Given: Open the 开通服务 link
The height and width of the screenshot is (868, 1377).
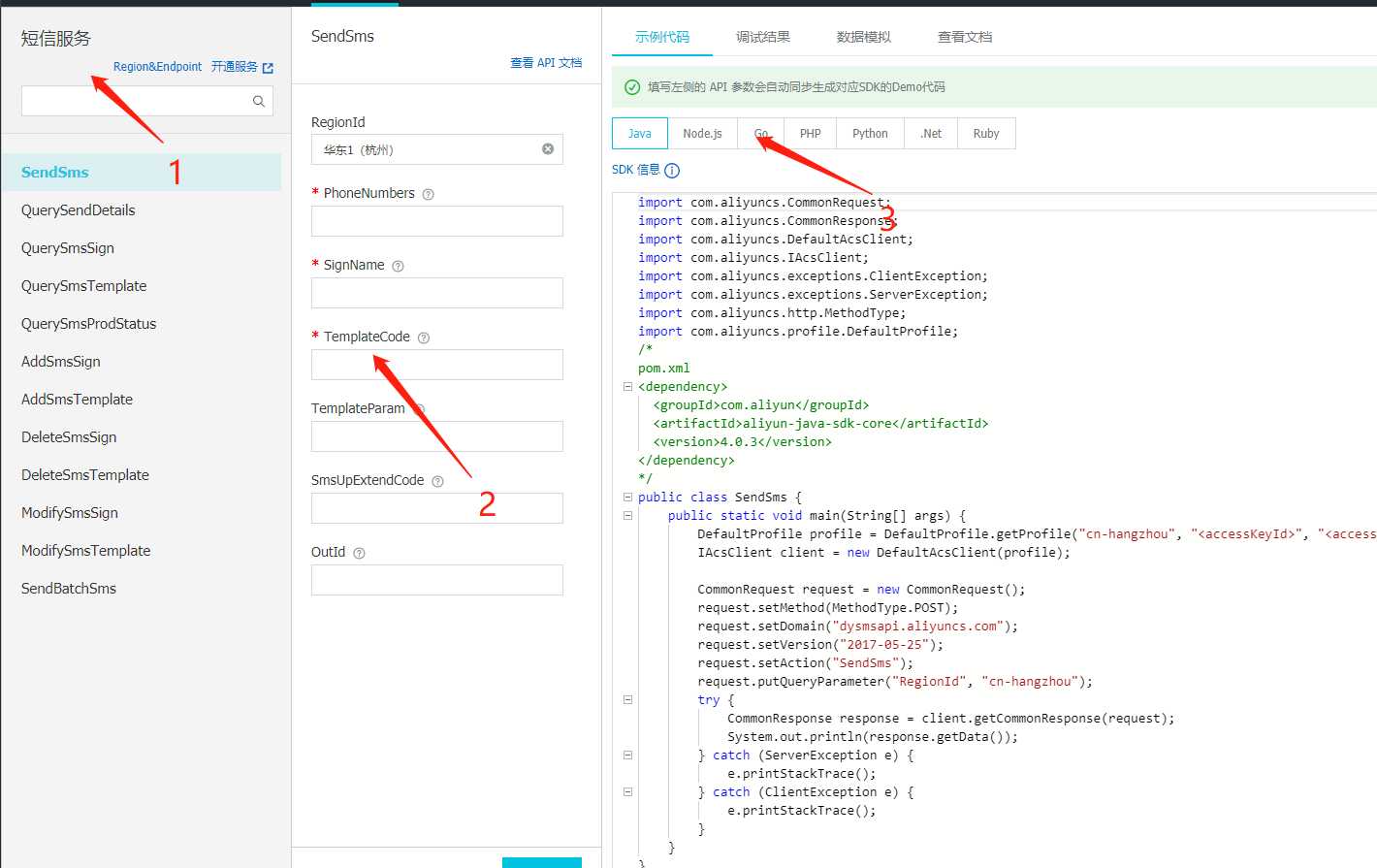Looking at the screenshot, I should click(235, 67).
